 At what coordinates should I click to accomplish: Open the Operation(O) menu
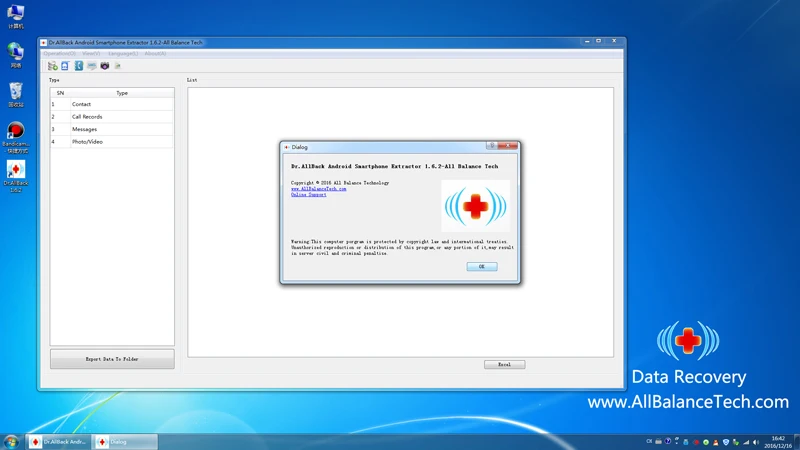[x=60, y=53]
